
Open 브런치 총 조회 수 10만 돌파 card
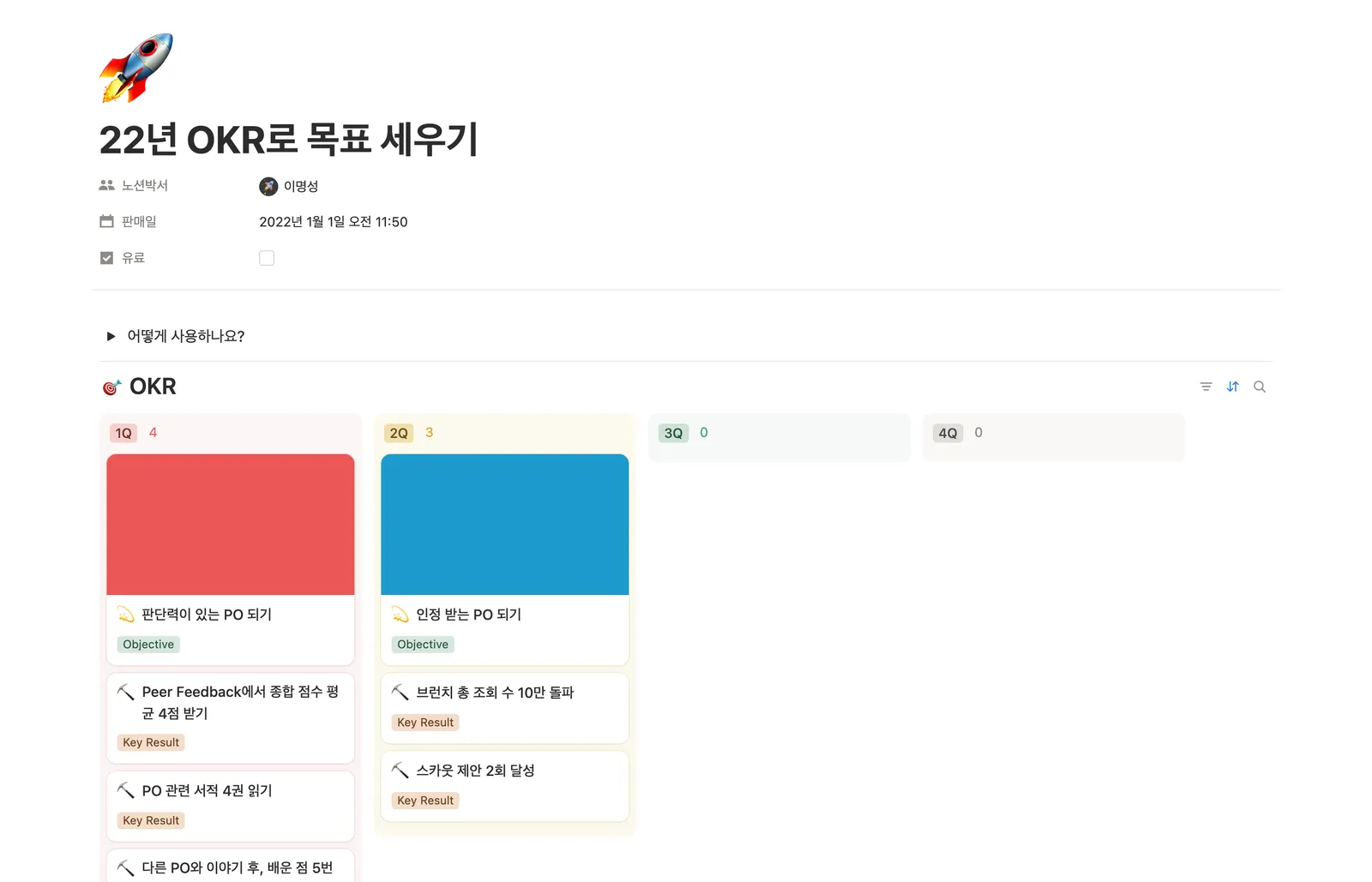(x=505, y=708)
